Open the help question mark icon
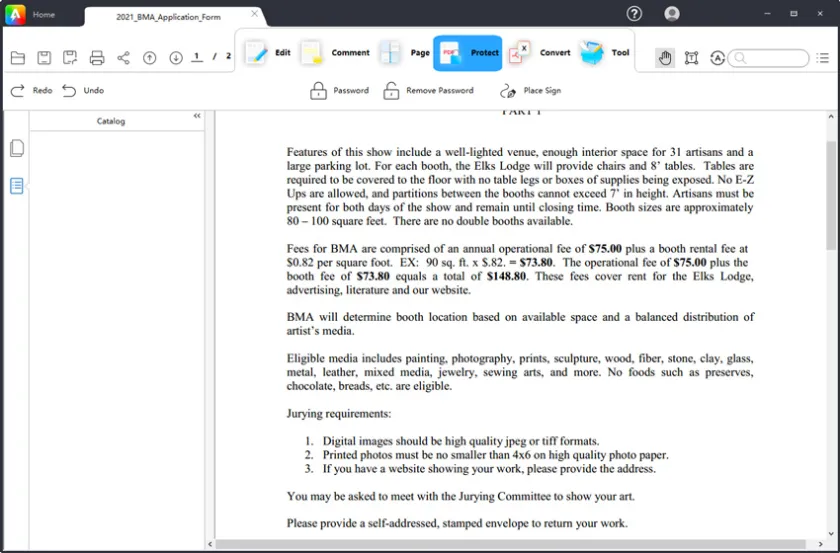The width and height of the screenshot is (840, 553). tap(634, 14)
